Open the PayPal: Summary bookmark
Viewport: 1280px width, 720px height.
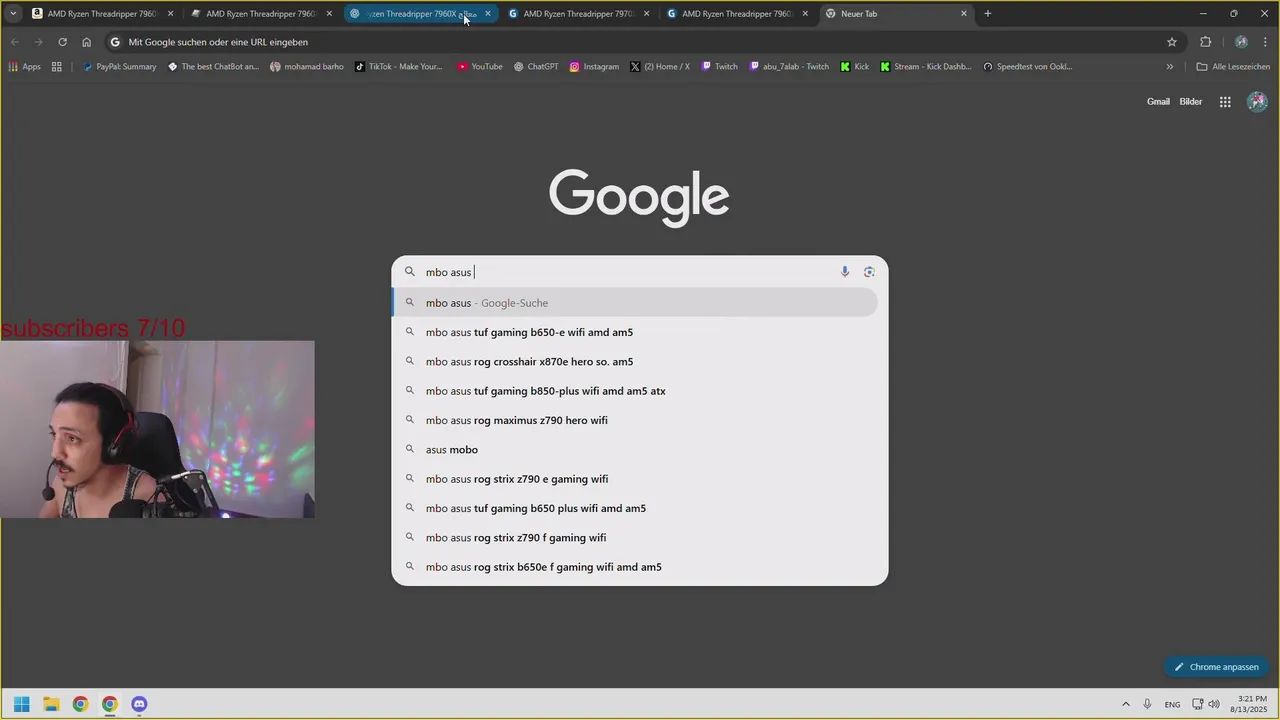click(120, 67)
